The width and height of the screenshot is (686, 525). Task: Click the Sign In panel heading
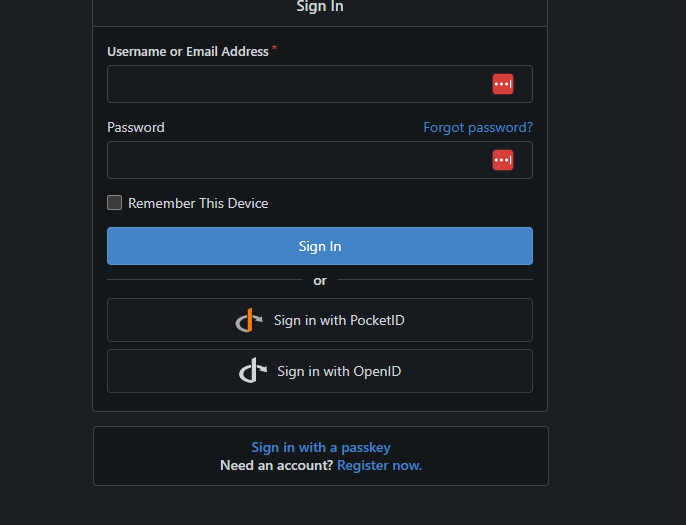pyautogui.click(x=320, y=7)
